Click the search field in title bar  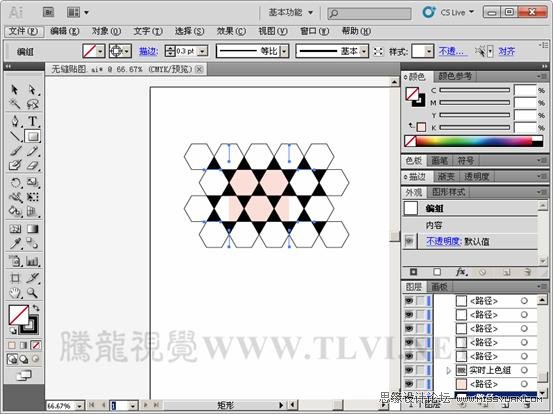[369, 13]
